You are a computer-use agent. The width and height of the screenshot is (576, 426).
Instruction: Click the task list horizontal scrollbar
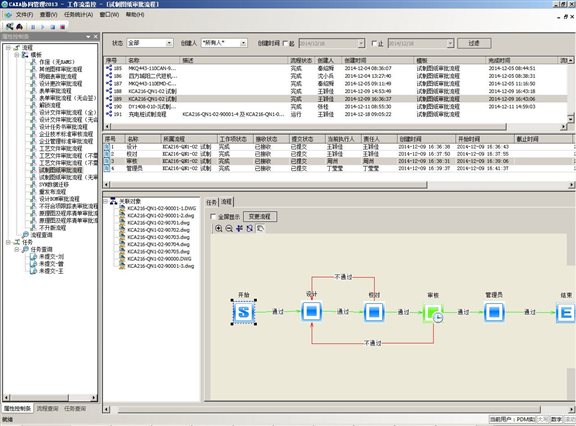[339, 185]
